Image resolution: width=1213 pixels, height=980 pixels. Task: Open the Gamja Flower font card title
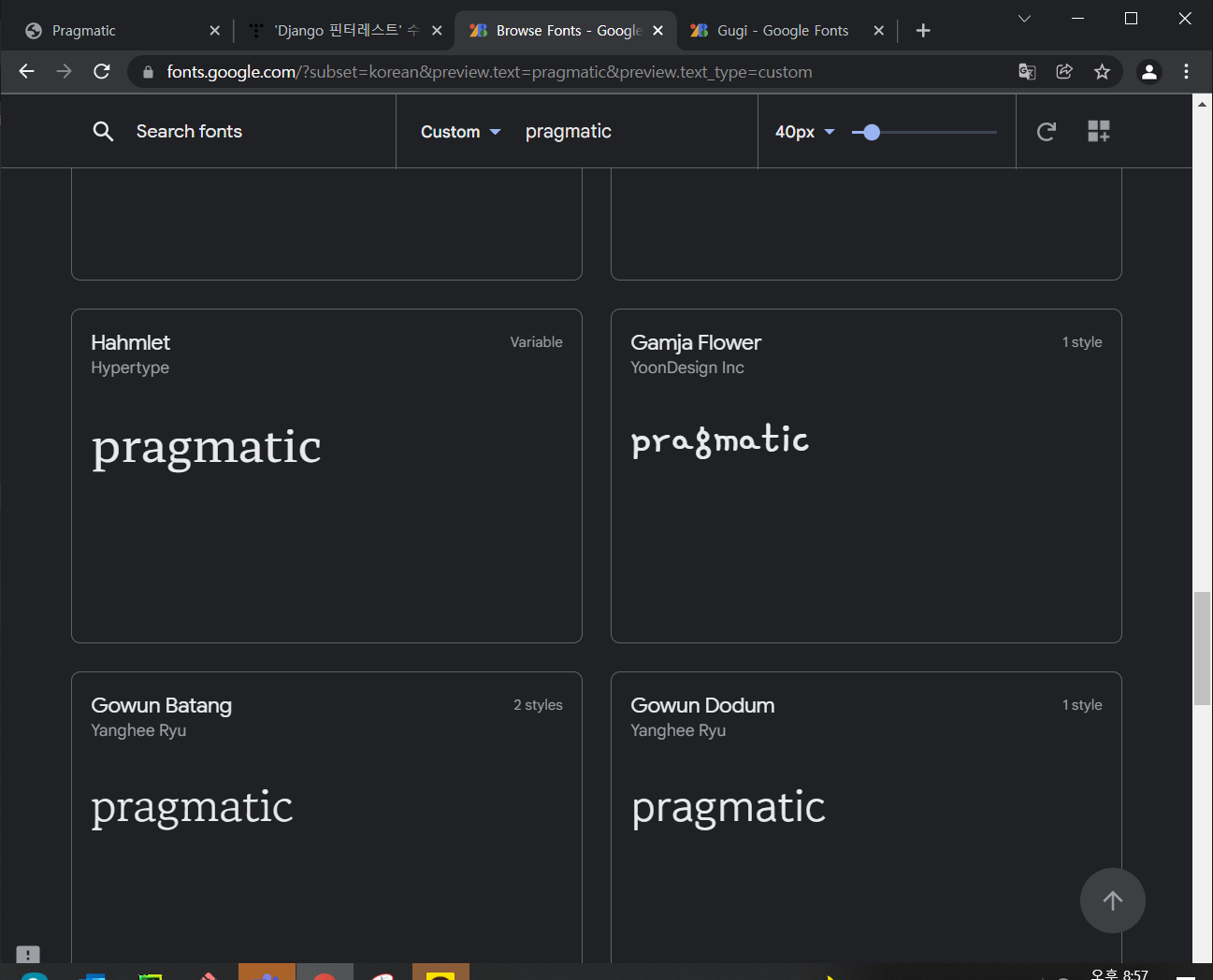696,342
